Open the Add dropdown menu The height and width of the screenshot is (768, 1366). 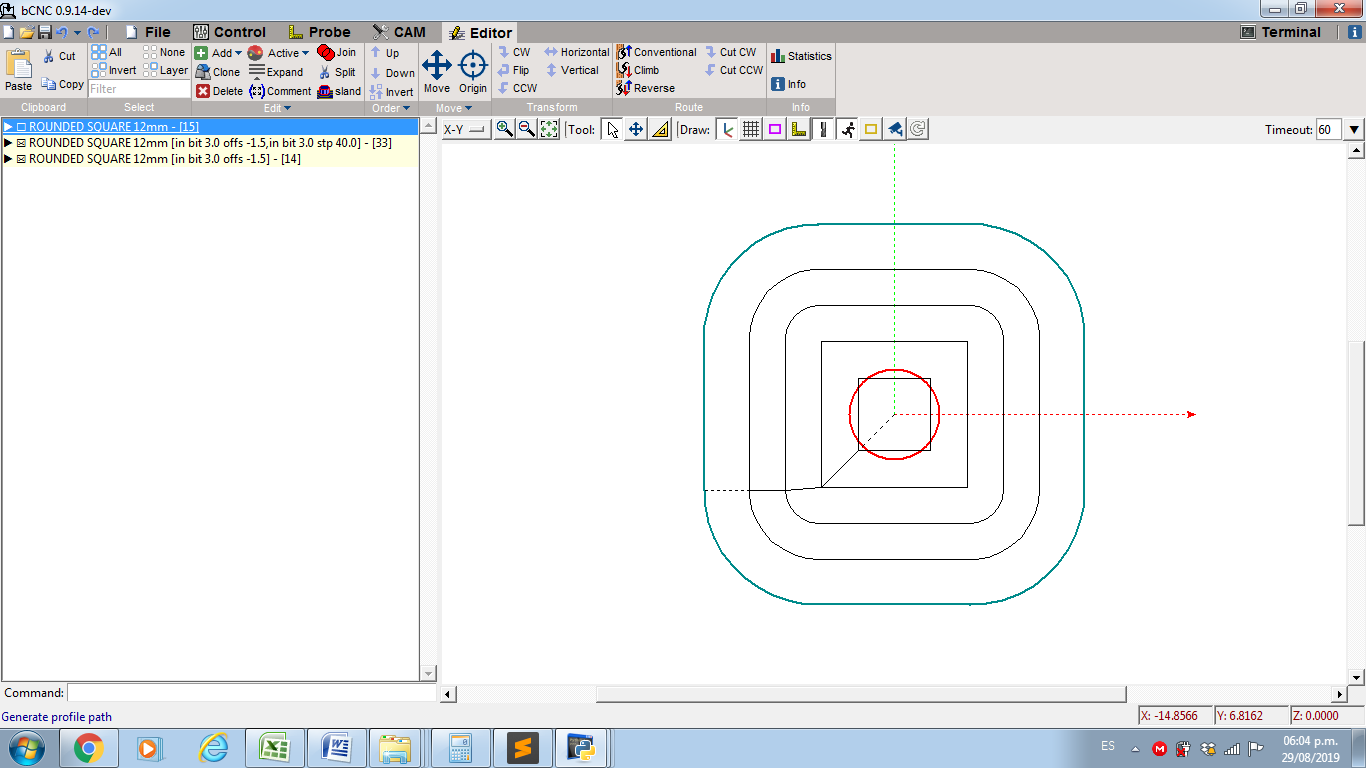tap(237, 53)
